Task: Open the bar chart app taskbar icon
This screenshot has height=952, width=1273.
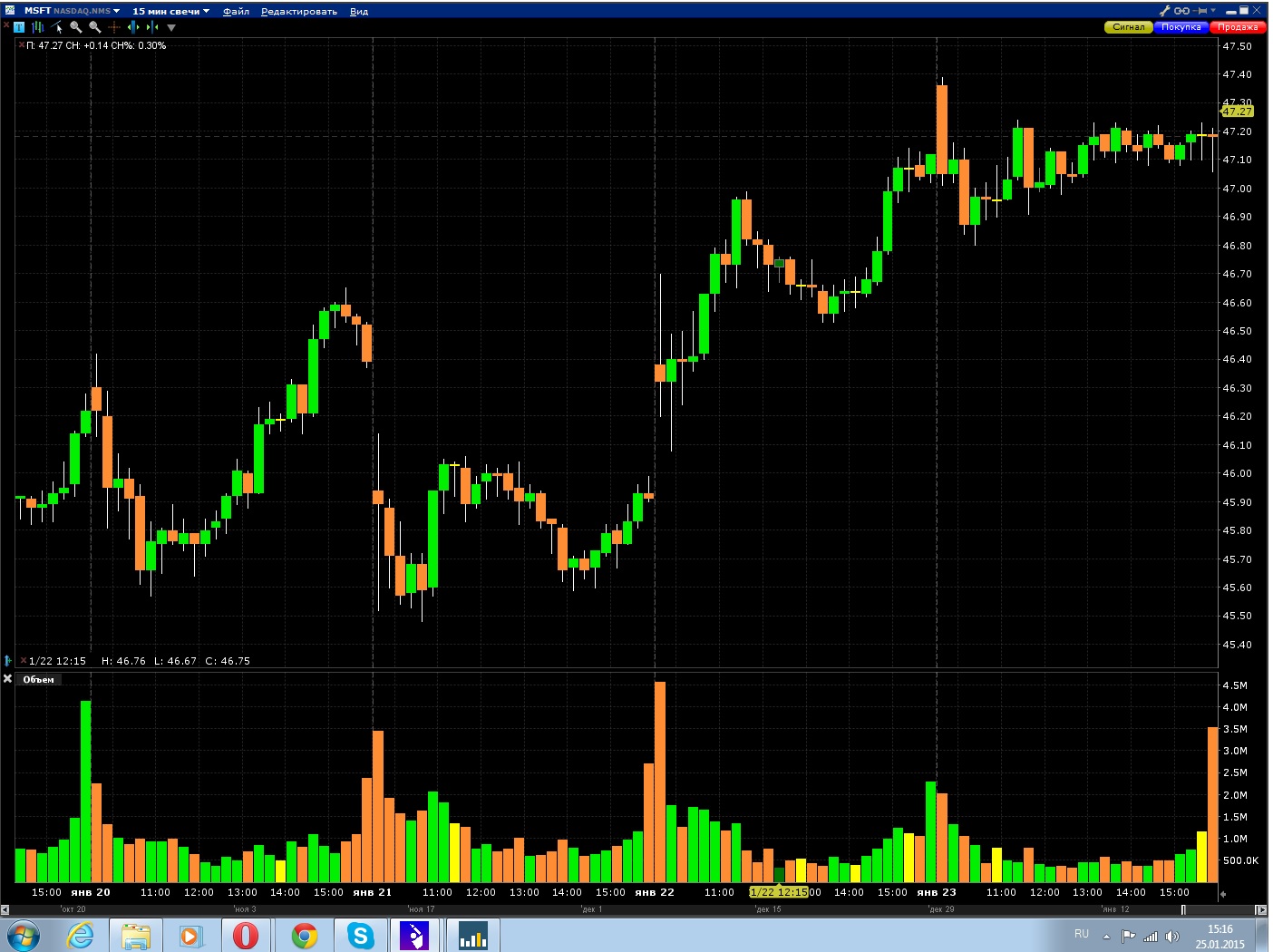Action: pos(472,936)
